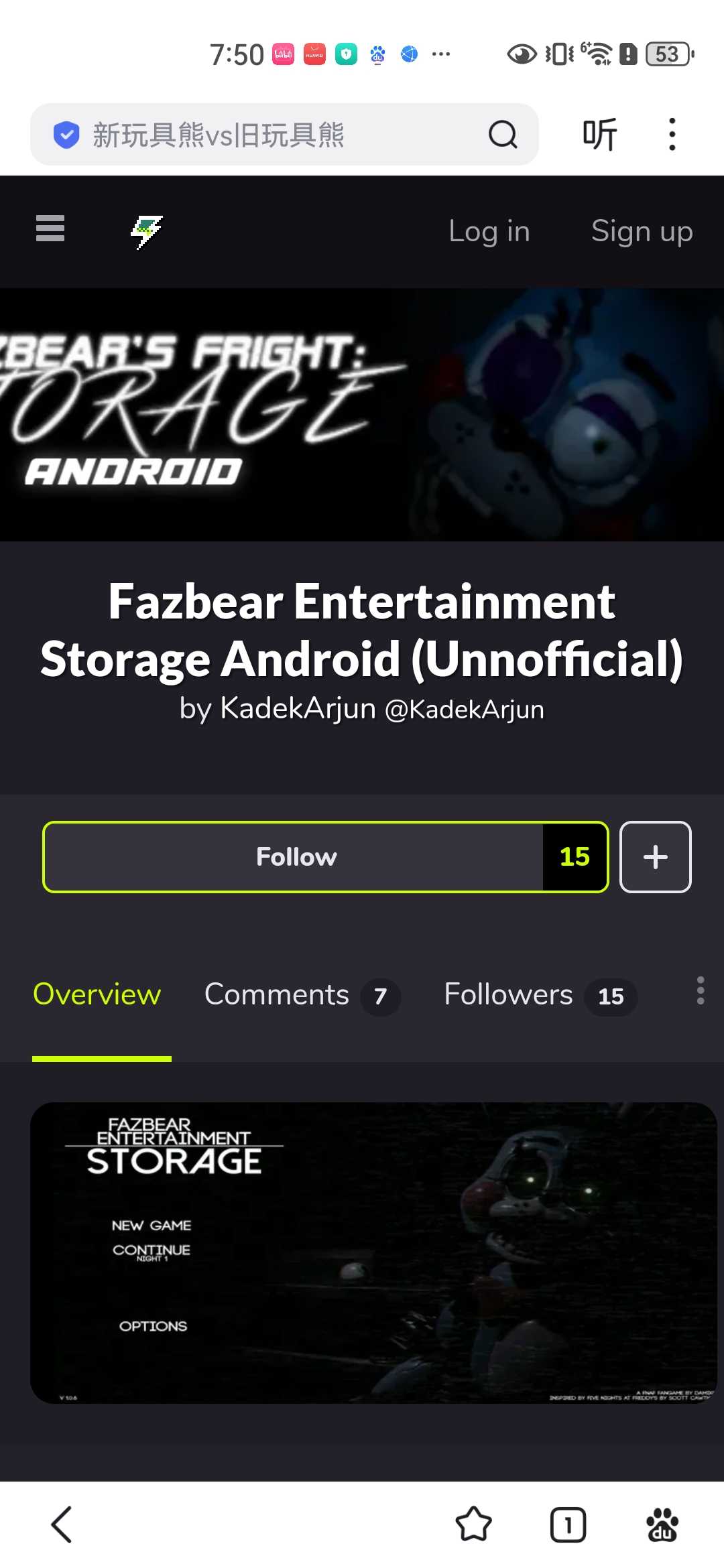
Task: Select the Overview tab
Action: 97,994
